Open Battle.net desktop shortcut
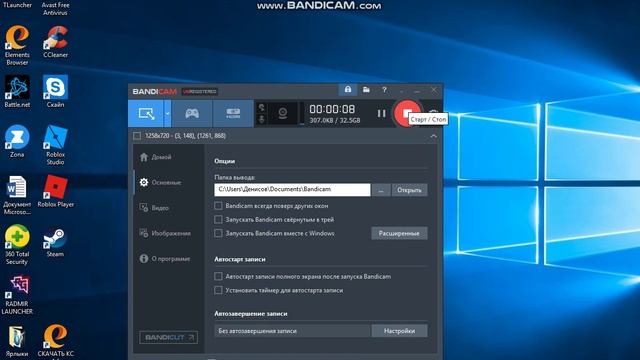The width and height of the screenshot is (640, 360). (17, 91)
